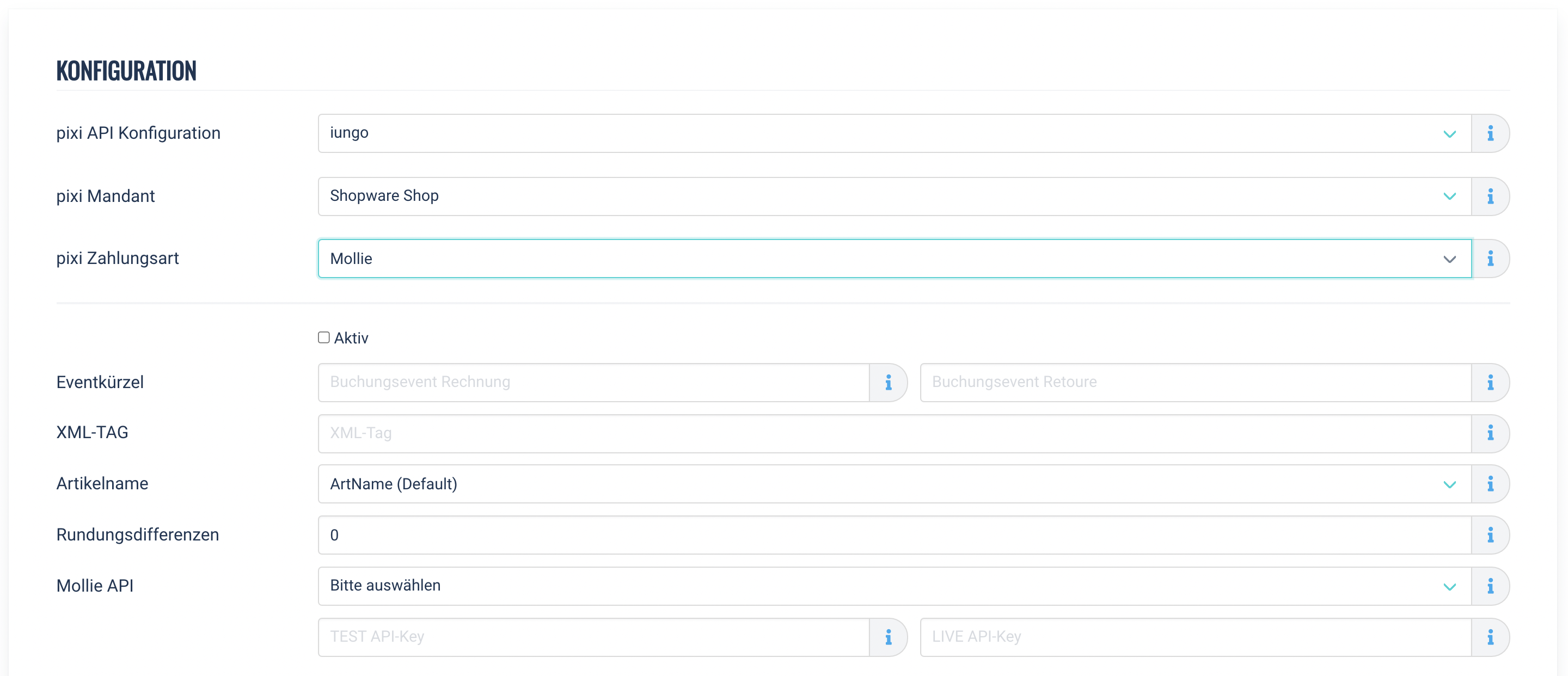
Task: Click info icon beside pixi Mandant
Action: [1490, 196]
